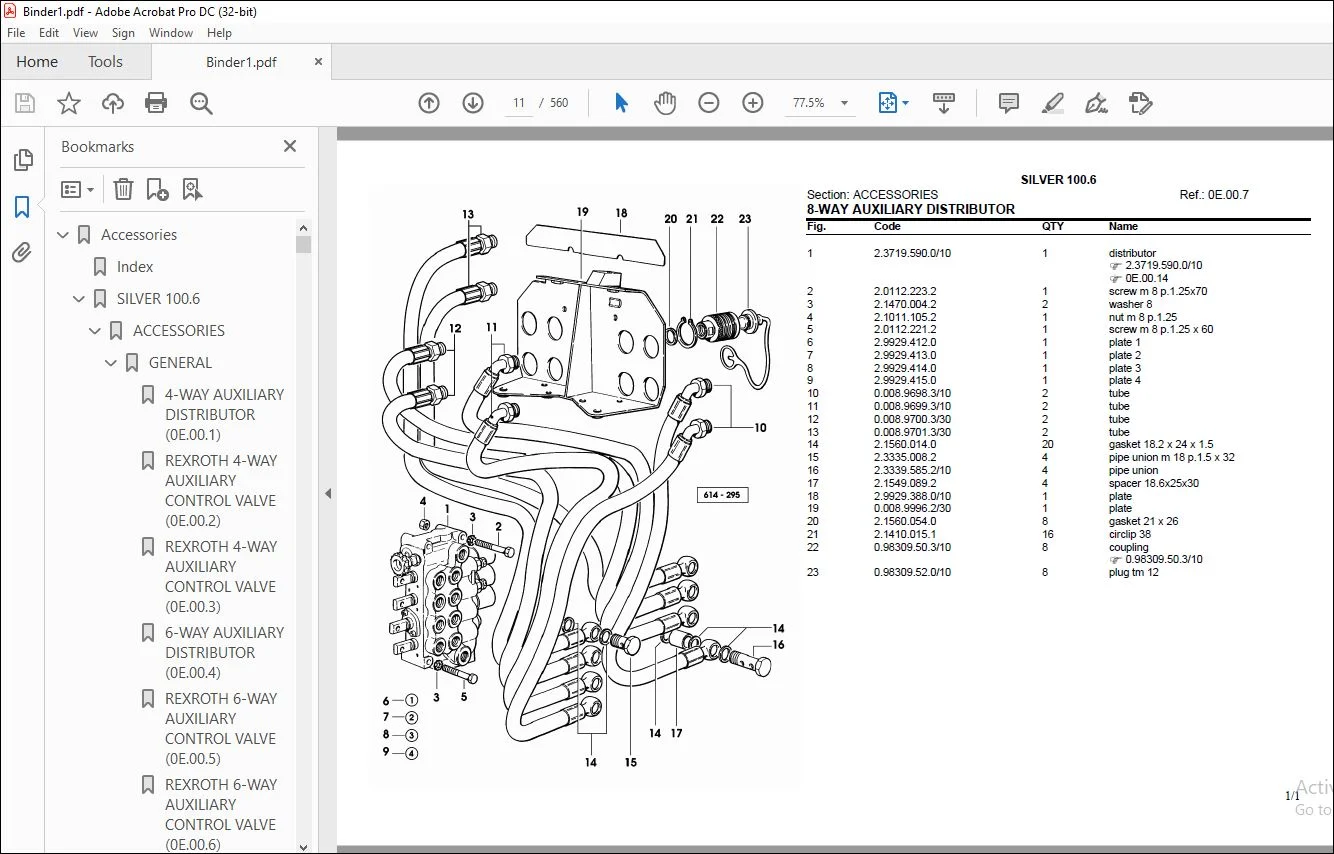Screen dimensions: 1334x854
Task: Add a new bookmark
Action: (157, 189)
